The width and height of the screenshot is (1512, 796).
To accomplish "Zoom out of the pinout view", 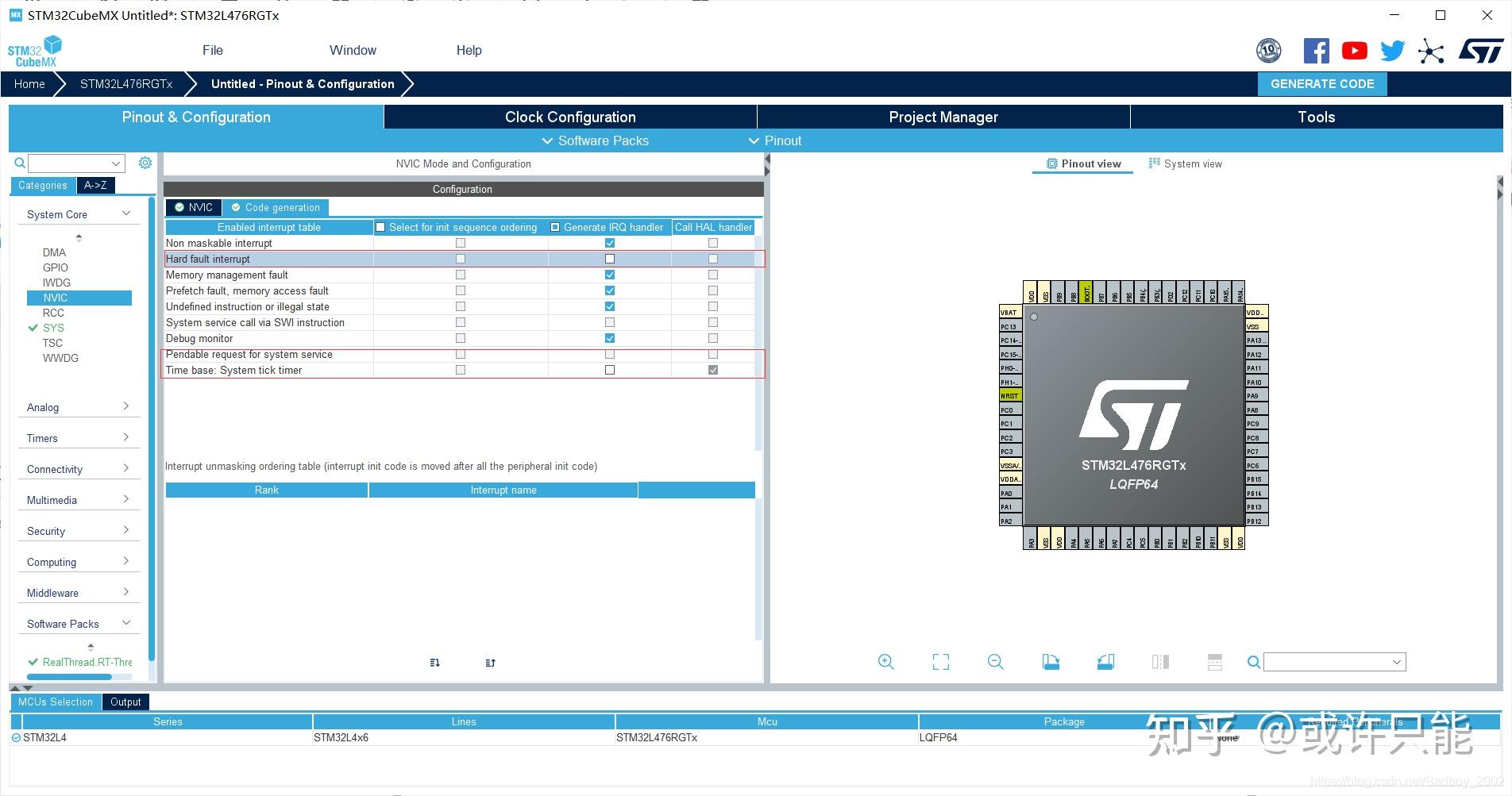I will tap(995, 661).
